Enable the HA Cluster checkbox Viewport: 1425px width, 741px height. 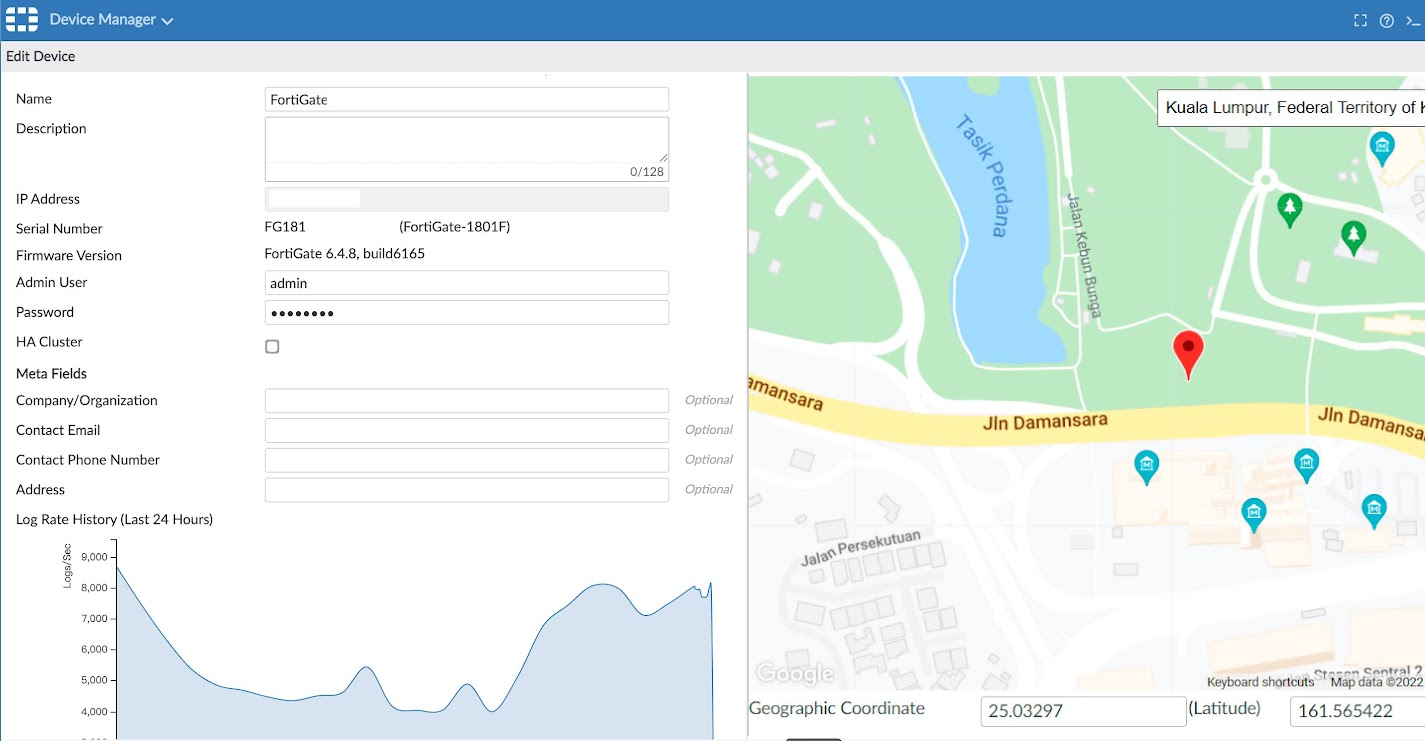[x=272, y=346]
